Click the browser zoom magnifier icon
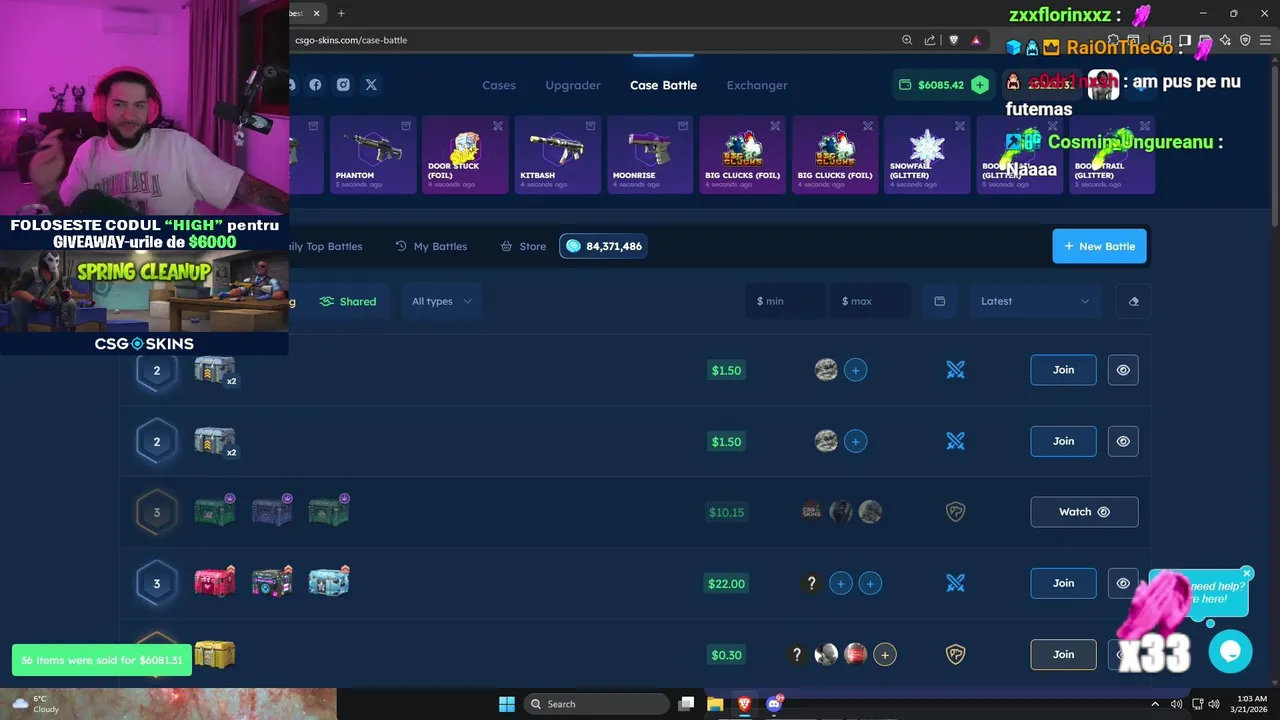1280x720 pixels. pyautogui.click(x=907, y=40)
